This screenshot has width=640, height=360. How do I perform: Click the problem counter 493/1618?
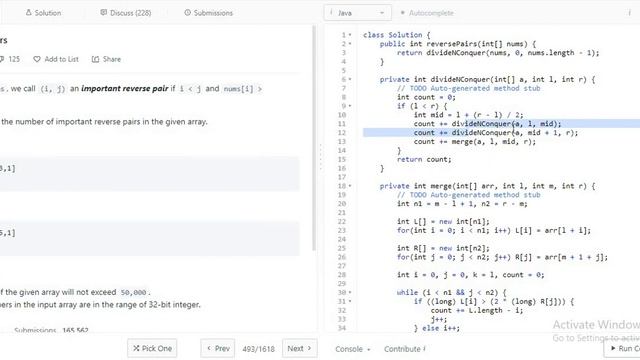(x=258, y=349)
